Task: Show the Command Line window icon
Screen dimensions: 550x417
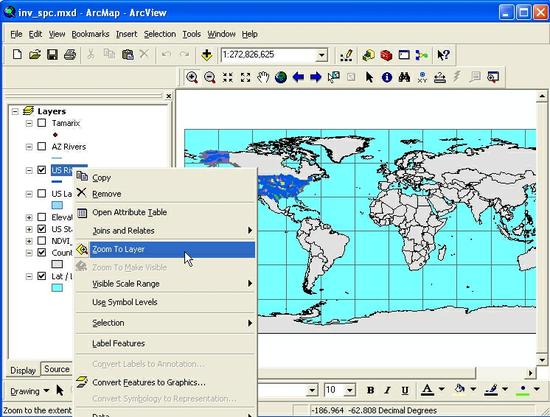Action: coord(404,55)
